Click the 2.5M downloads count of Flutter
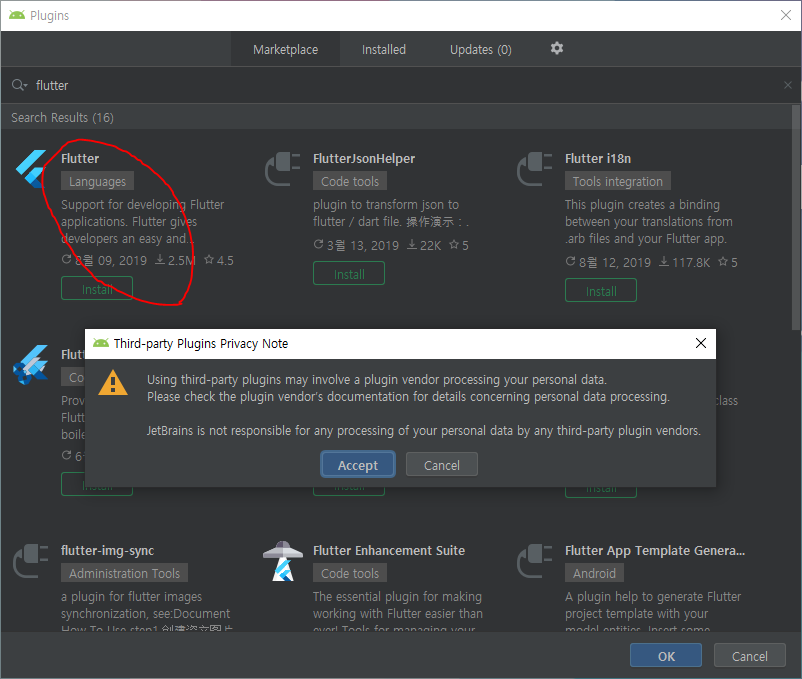The height and width of the screenshot is (679, 802). point(175,260)
